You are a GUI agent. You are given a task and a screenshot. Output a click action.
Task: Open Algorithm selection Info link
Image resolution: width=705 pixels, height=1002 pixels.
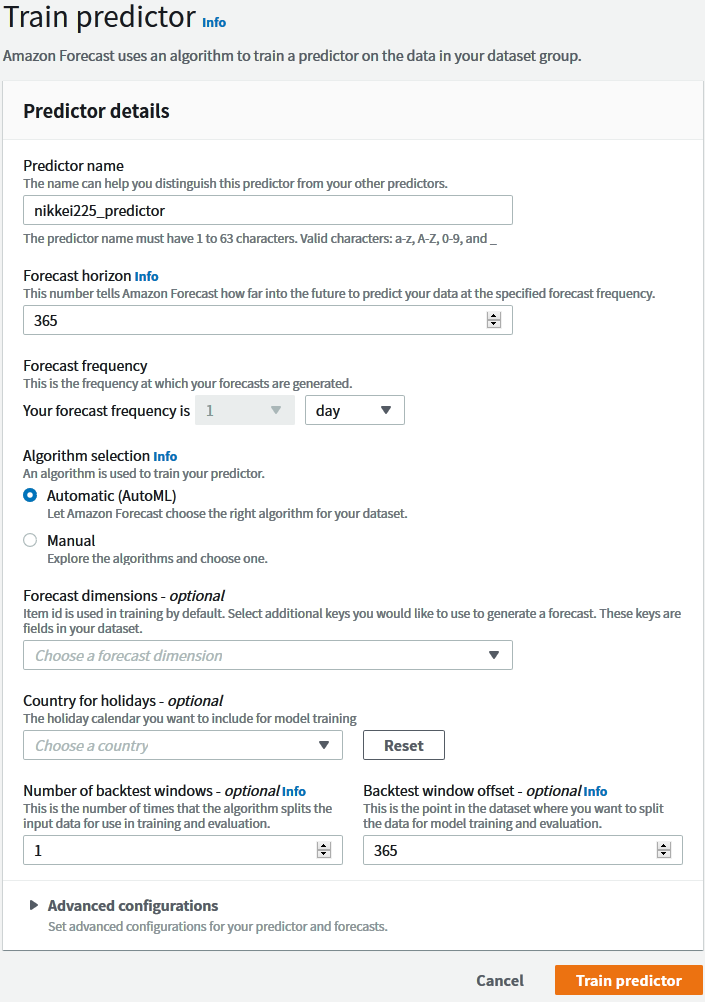click(x=165, y=456)
